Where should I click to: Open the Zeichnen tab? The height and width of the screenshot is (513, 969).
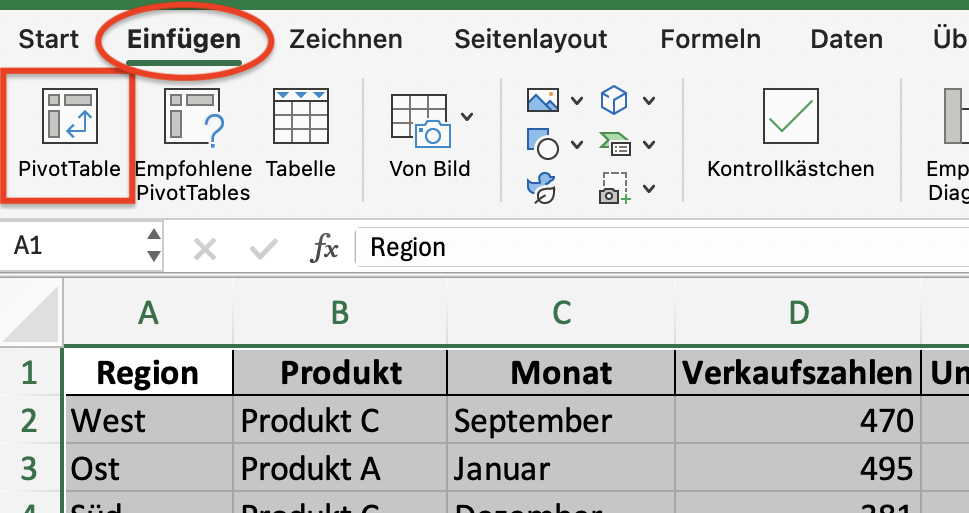click(345, 39)
